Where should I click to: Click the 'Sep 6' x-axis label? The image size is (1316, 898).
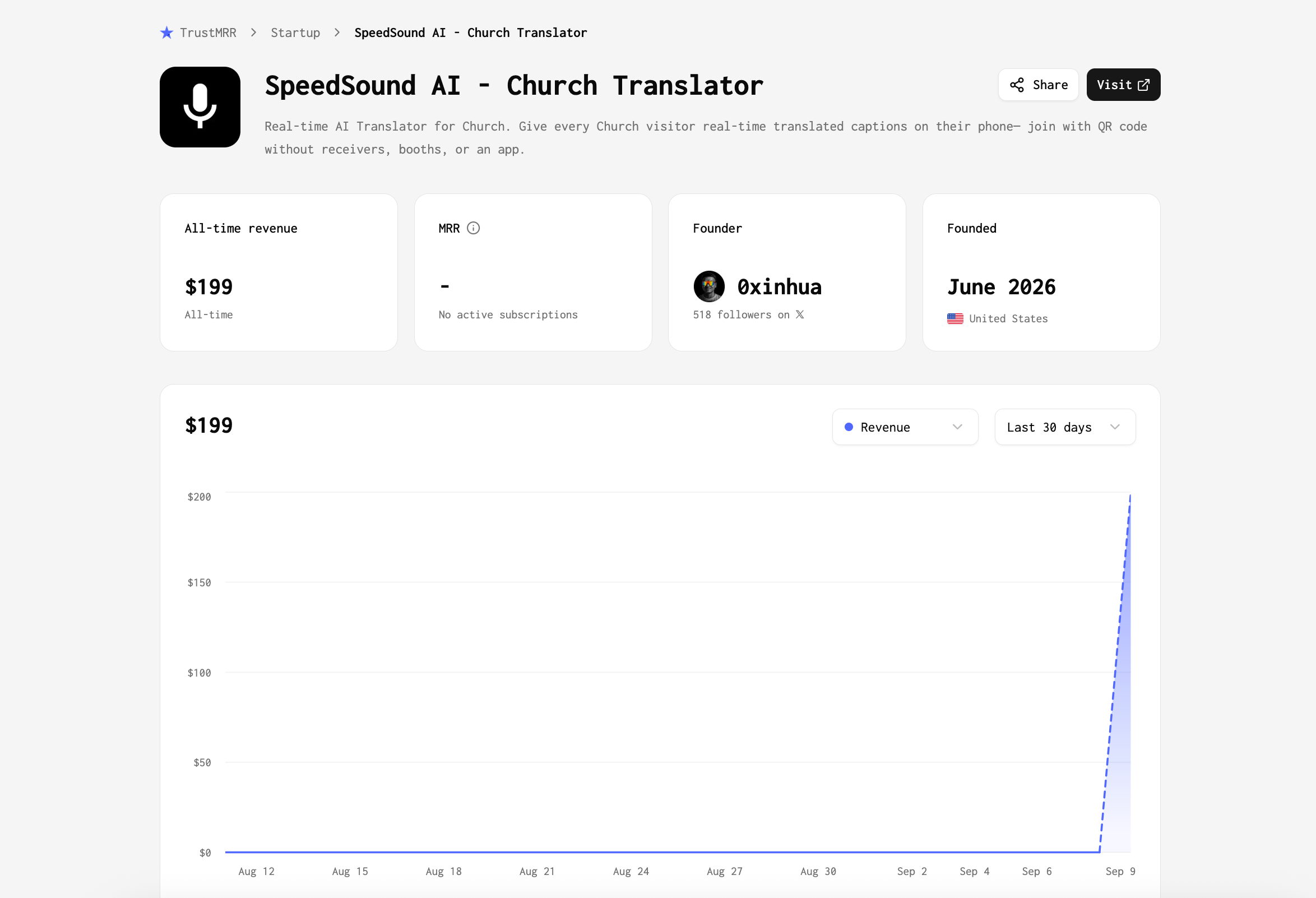coord(1036,872)
